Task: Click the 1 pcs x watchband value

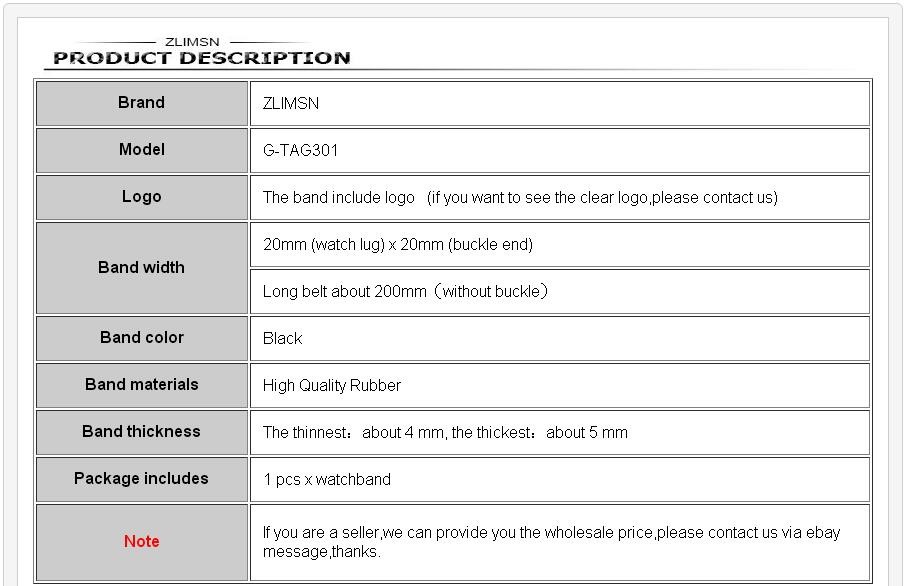Action: coord(327,480)
